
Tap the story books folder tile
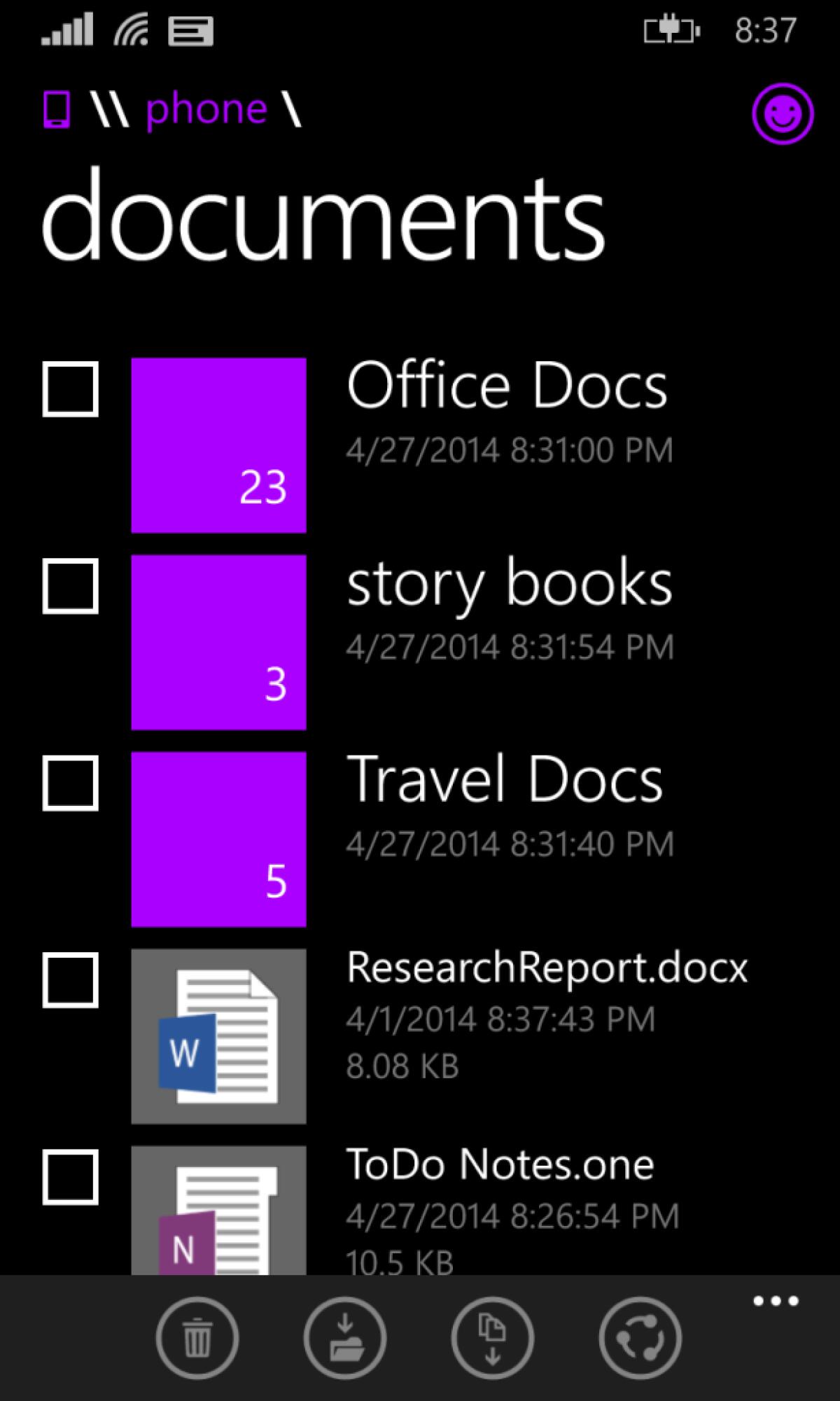click(x=218, y=643)
